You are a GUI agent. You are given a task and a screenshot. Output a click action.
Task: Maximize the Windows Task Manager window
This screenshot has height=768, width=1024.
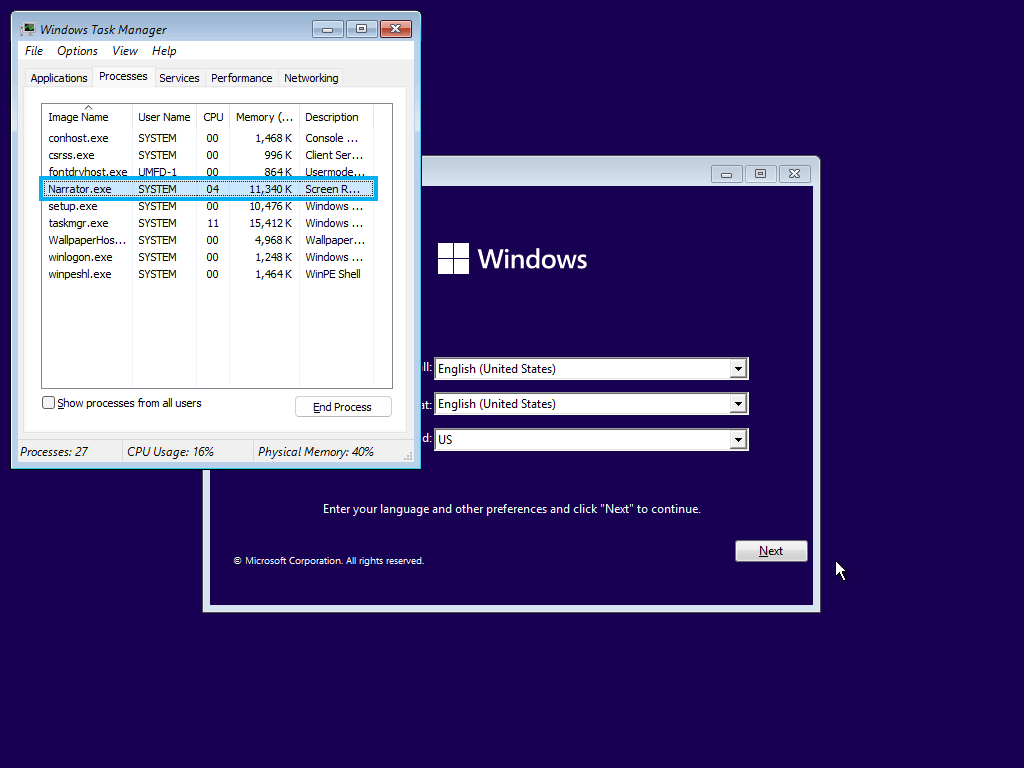[x=361, y=29]
